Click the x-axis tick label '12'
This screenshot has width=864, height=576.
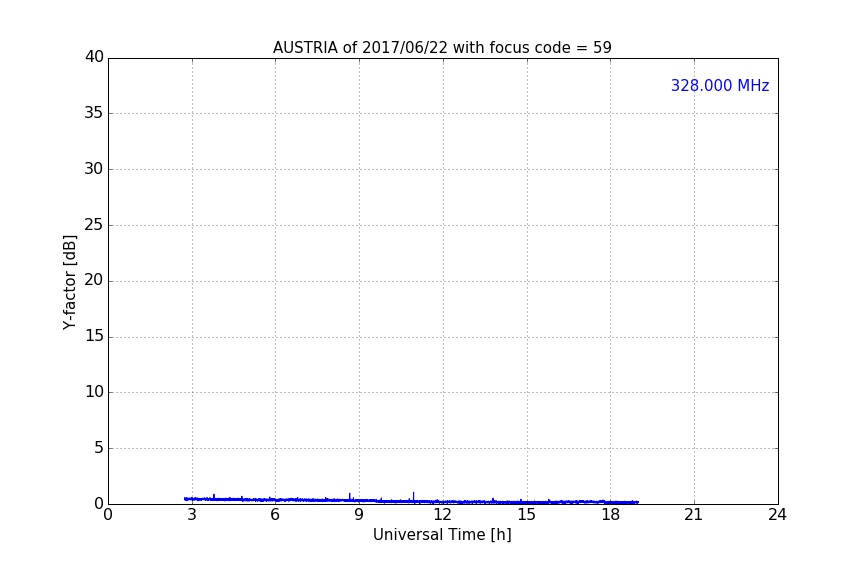(x=442, y=515)
